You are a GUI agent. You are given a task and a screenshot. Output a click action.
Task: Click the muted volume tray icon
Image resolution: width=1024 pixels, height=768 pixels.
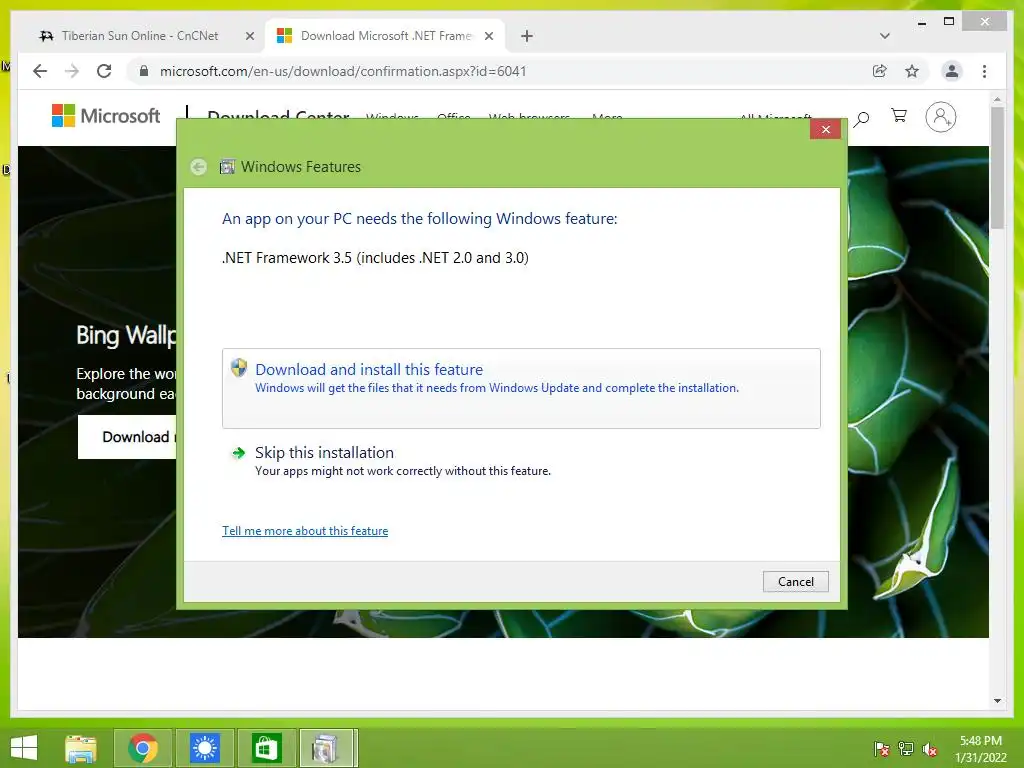point(929,749)
